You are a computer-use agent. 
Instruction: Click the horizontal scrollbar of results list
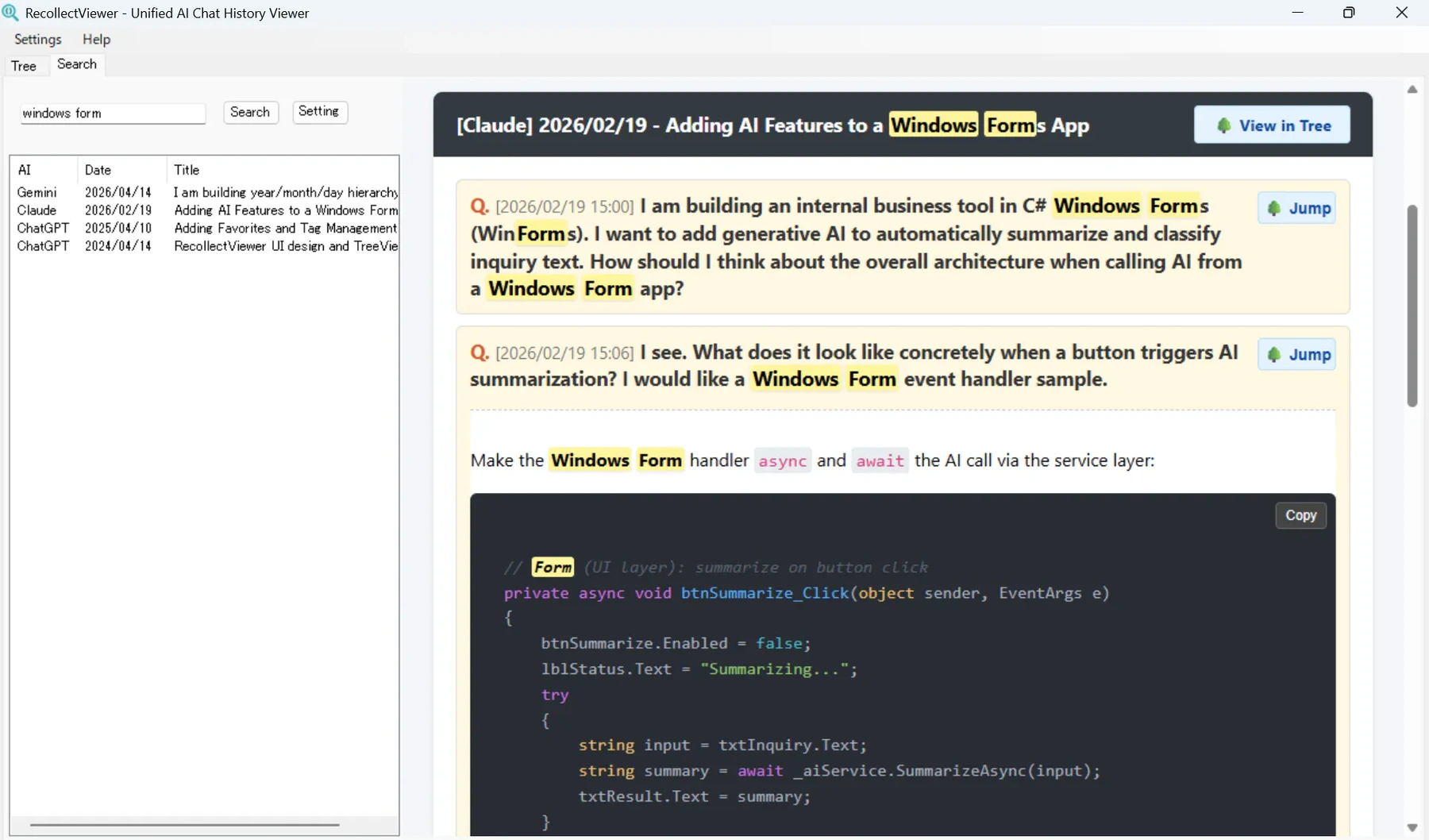point(185,825)
